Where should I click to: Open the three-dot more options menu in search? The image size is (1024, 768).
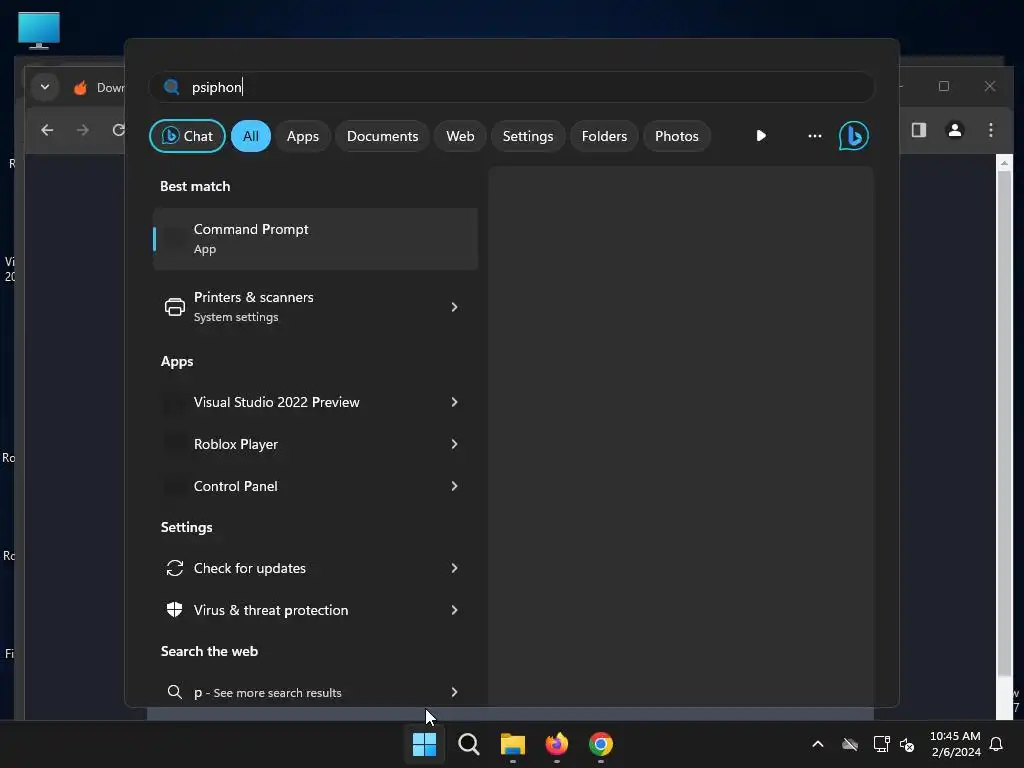[x=814, y=136]
